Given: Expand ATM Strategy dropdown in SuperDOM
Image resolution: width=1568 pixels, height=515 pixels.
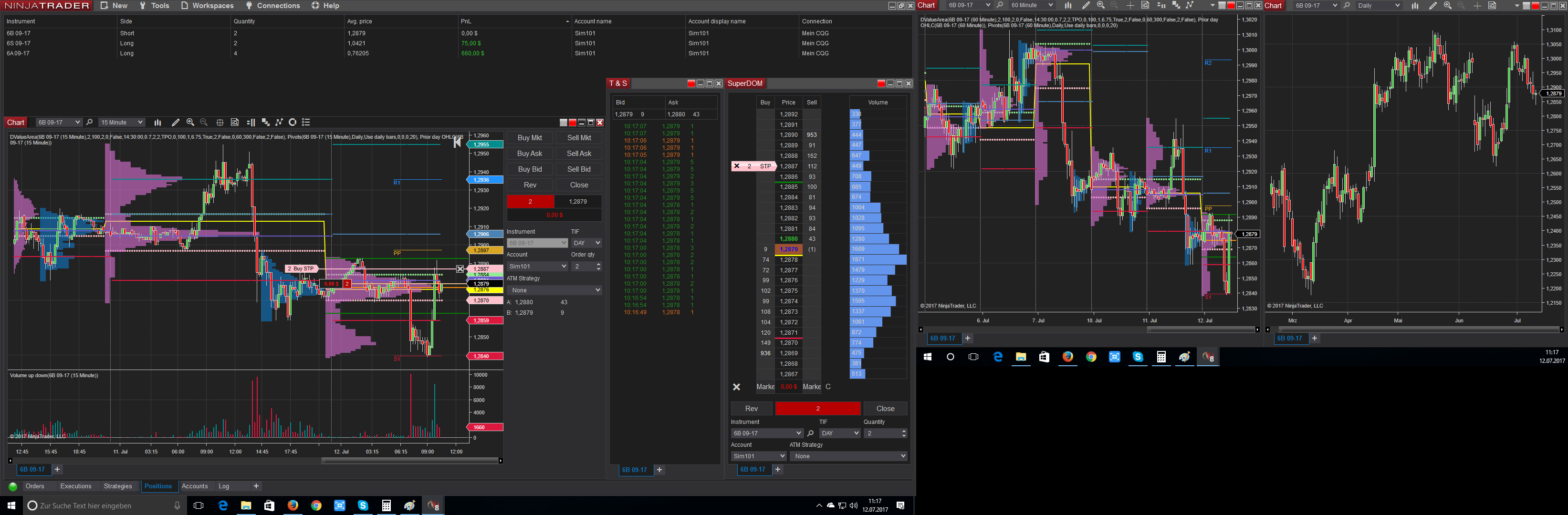Looking at the screenshot, I should (848, 456).
